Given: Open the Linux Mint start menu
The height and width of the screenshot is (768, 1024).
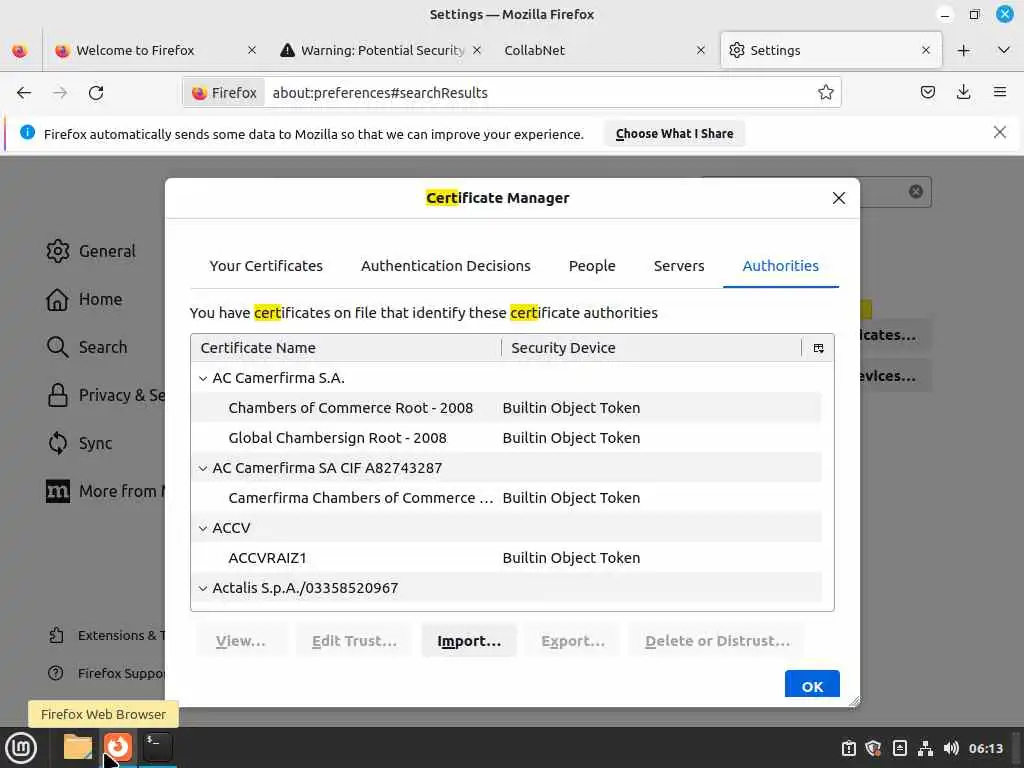Looking at the screenshot, I should click(21, 748).
